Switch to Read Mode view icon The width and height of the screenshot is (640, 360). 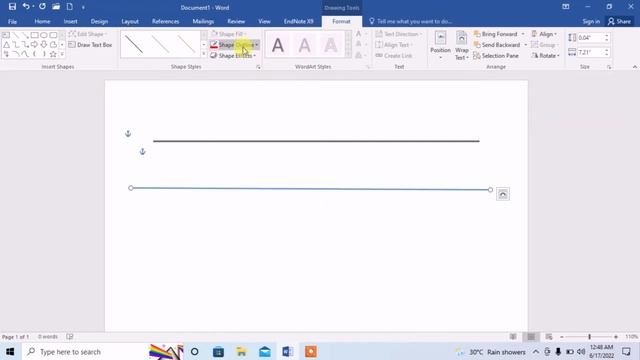513,337
